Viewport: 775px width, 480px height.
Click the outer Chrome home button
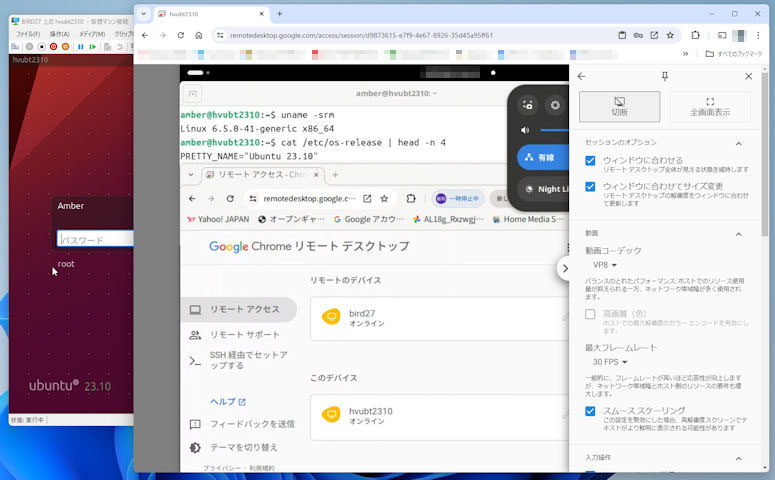click(199, 35)
